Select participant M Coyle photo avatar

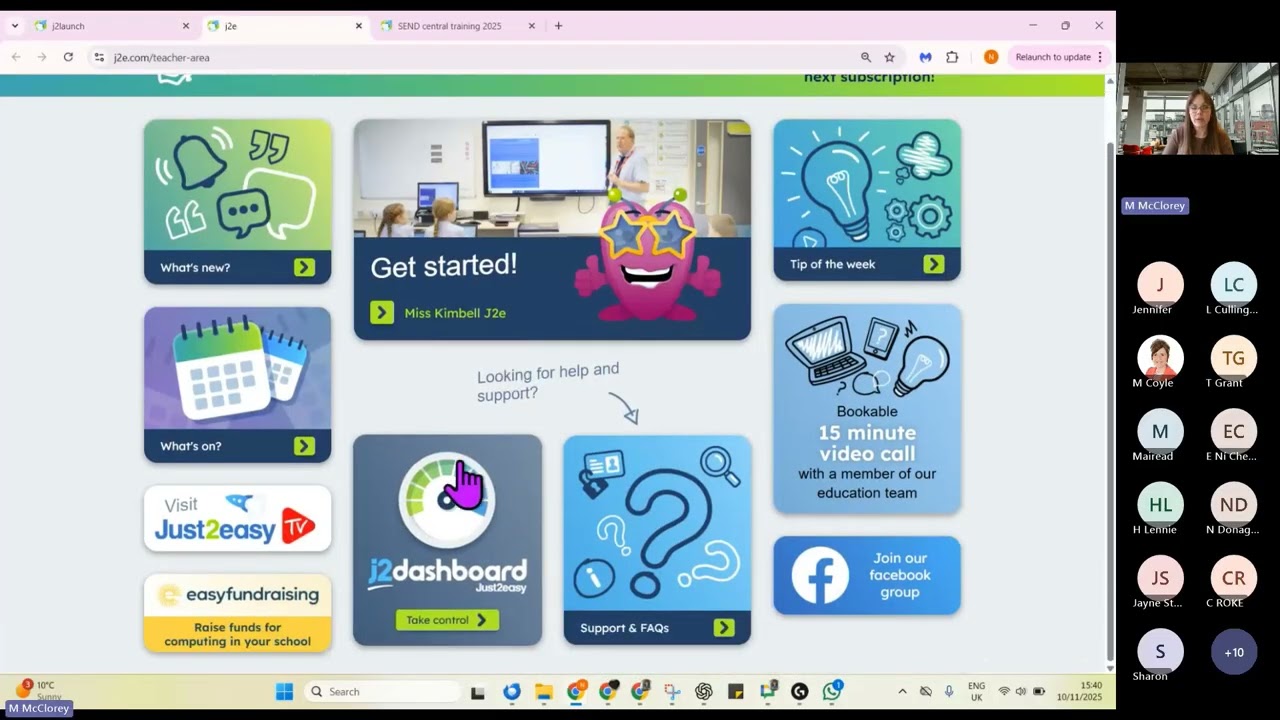(x=1160, y=357)
